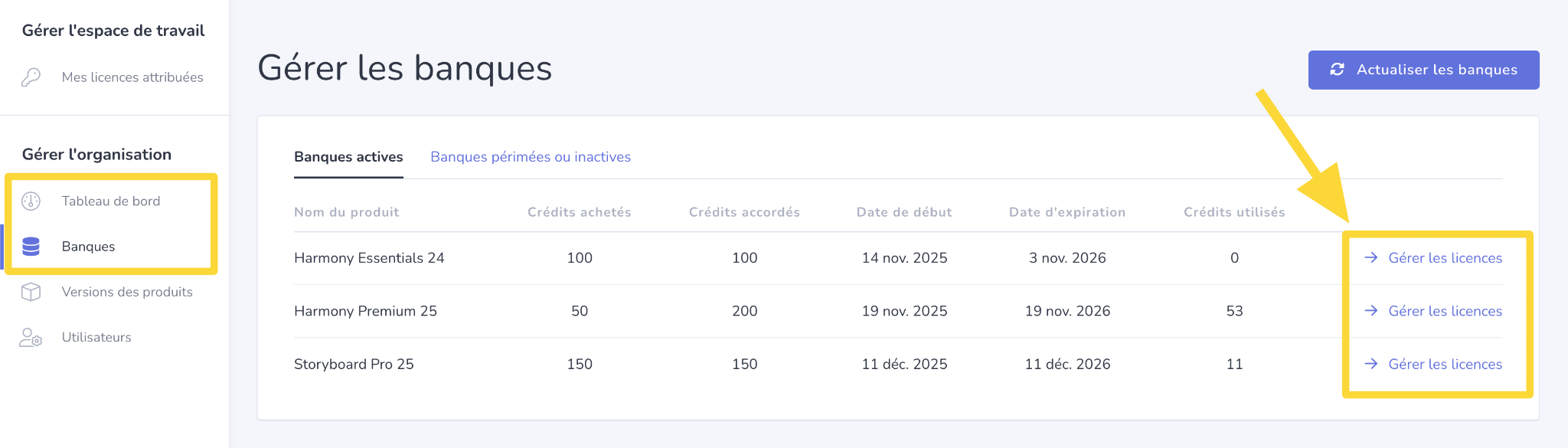Click the arrow icon in Harmony Essentials 24 row
Image resolution: width=1568 pixels, height=448 pixels.
1371,258
